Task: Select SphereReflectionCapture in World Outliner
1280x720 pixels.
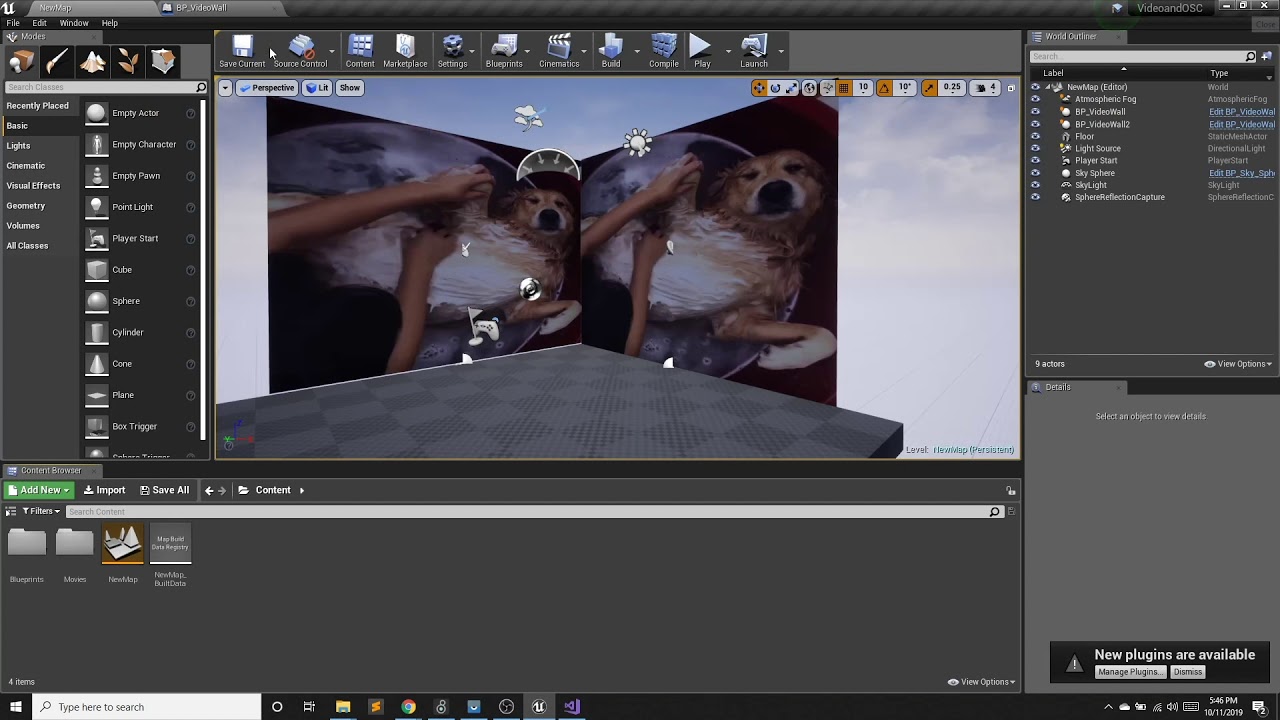Action: 1119,197
